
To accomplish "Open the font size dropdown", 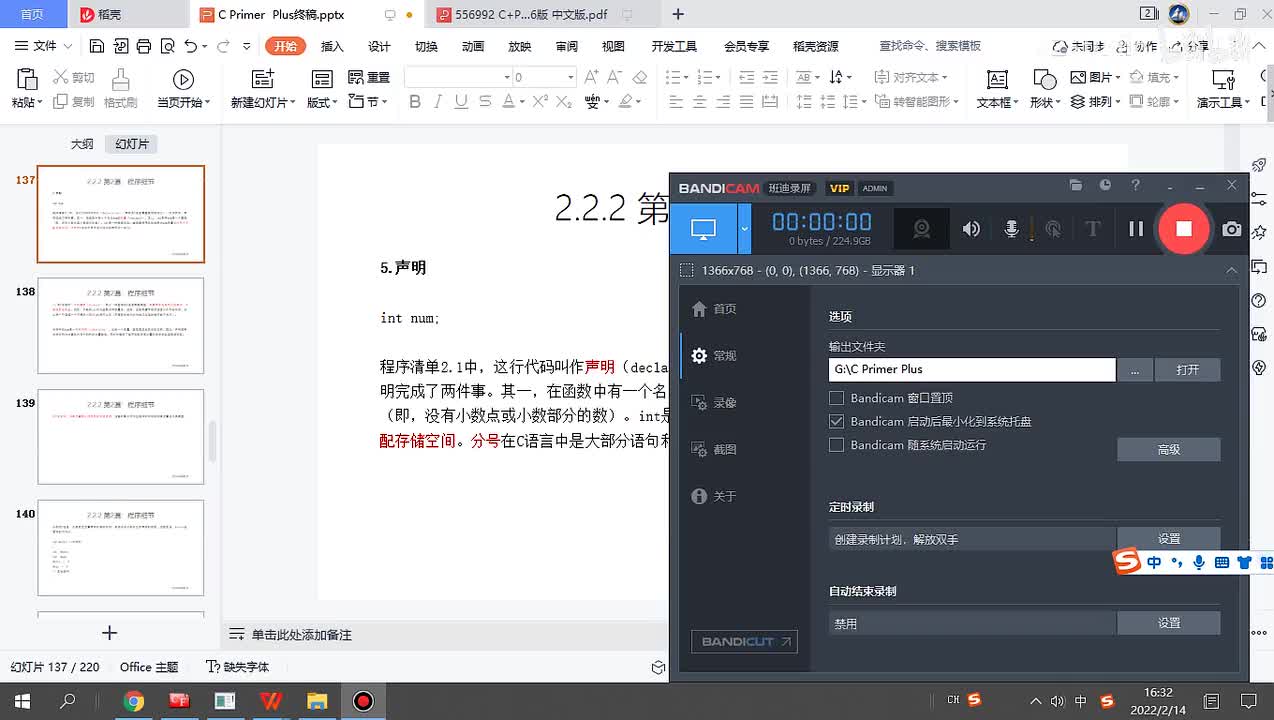I will coord(571,77).
